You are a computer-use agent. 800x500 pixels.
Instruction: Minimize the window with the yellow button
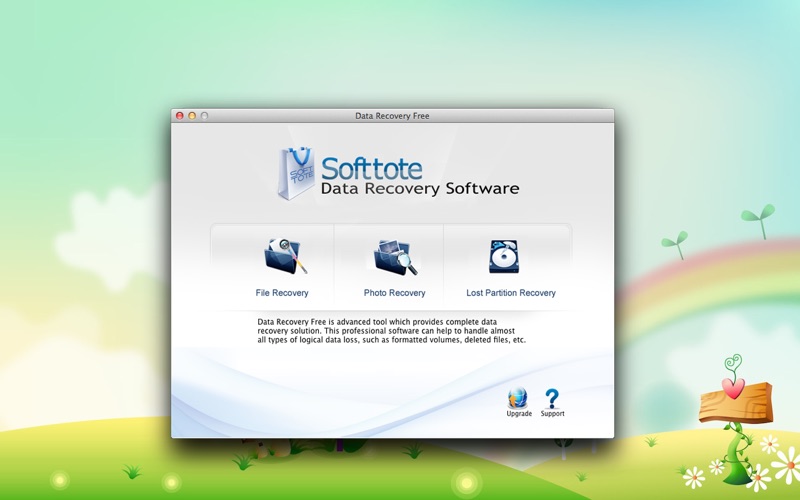click(x=192, y=116)
